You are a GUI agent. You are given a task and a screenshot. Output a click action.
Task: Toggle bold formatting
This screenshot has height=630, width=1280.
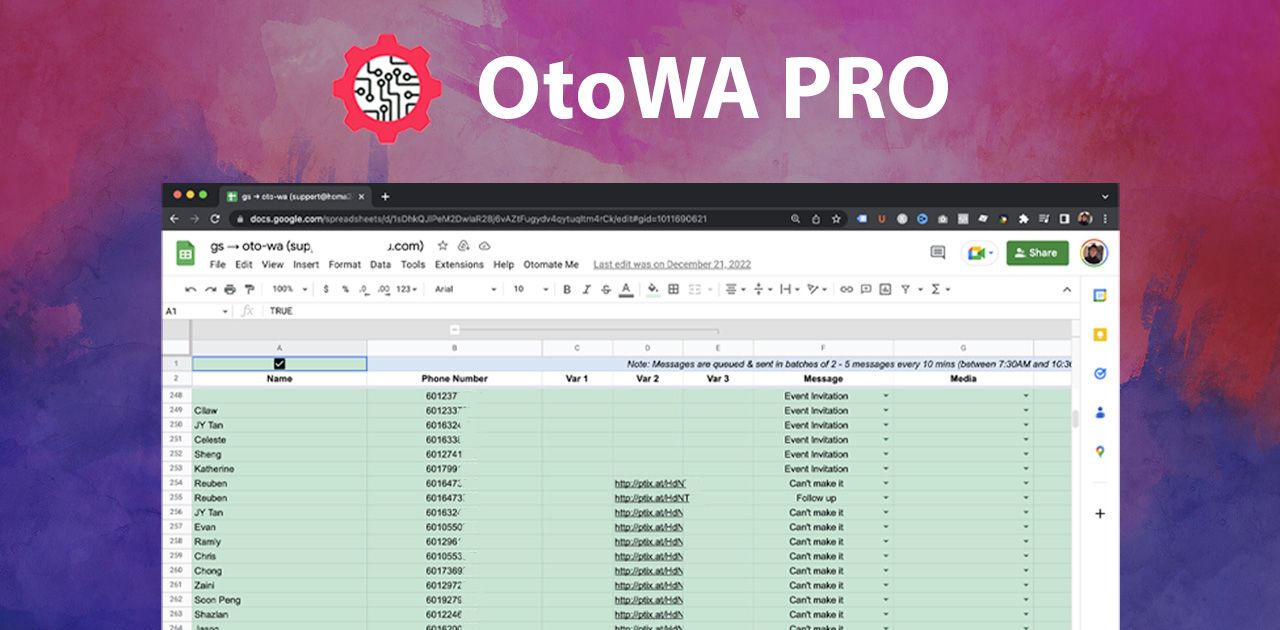566,289
